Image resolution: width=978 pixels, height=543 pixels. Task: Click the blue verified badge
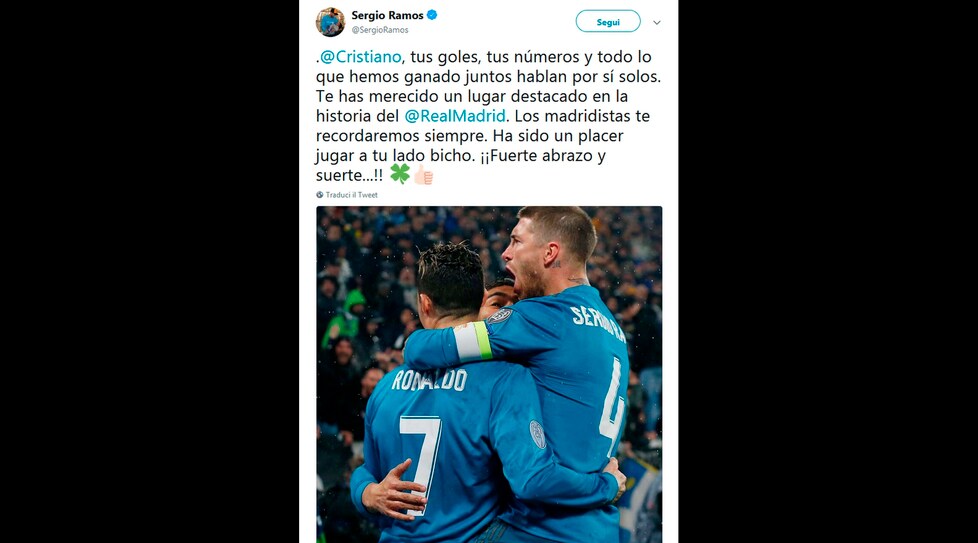click(432, 15)
